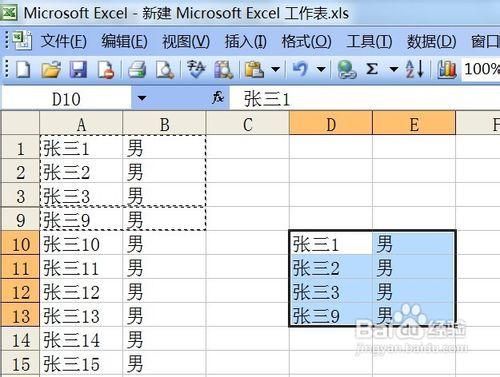The height and width of the screenshot is (377, 500).
Task: Open the Chart Wizard icon
Action: click(x=446, y=70)
